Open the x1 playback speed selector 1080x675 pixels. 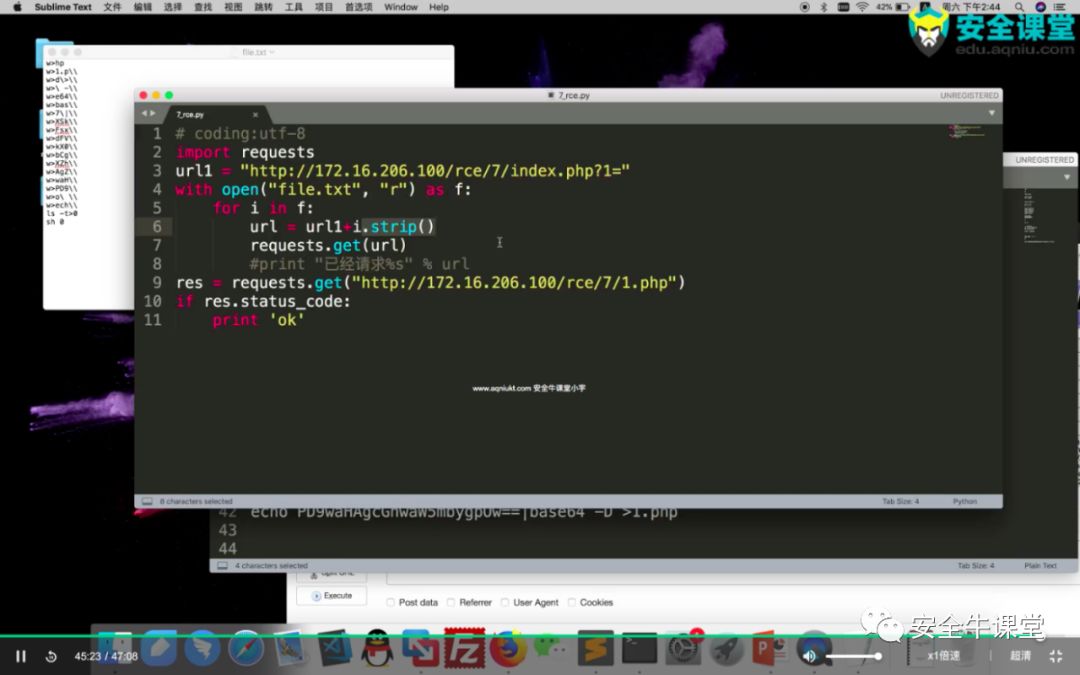point(944,656)
